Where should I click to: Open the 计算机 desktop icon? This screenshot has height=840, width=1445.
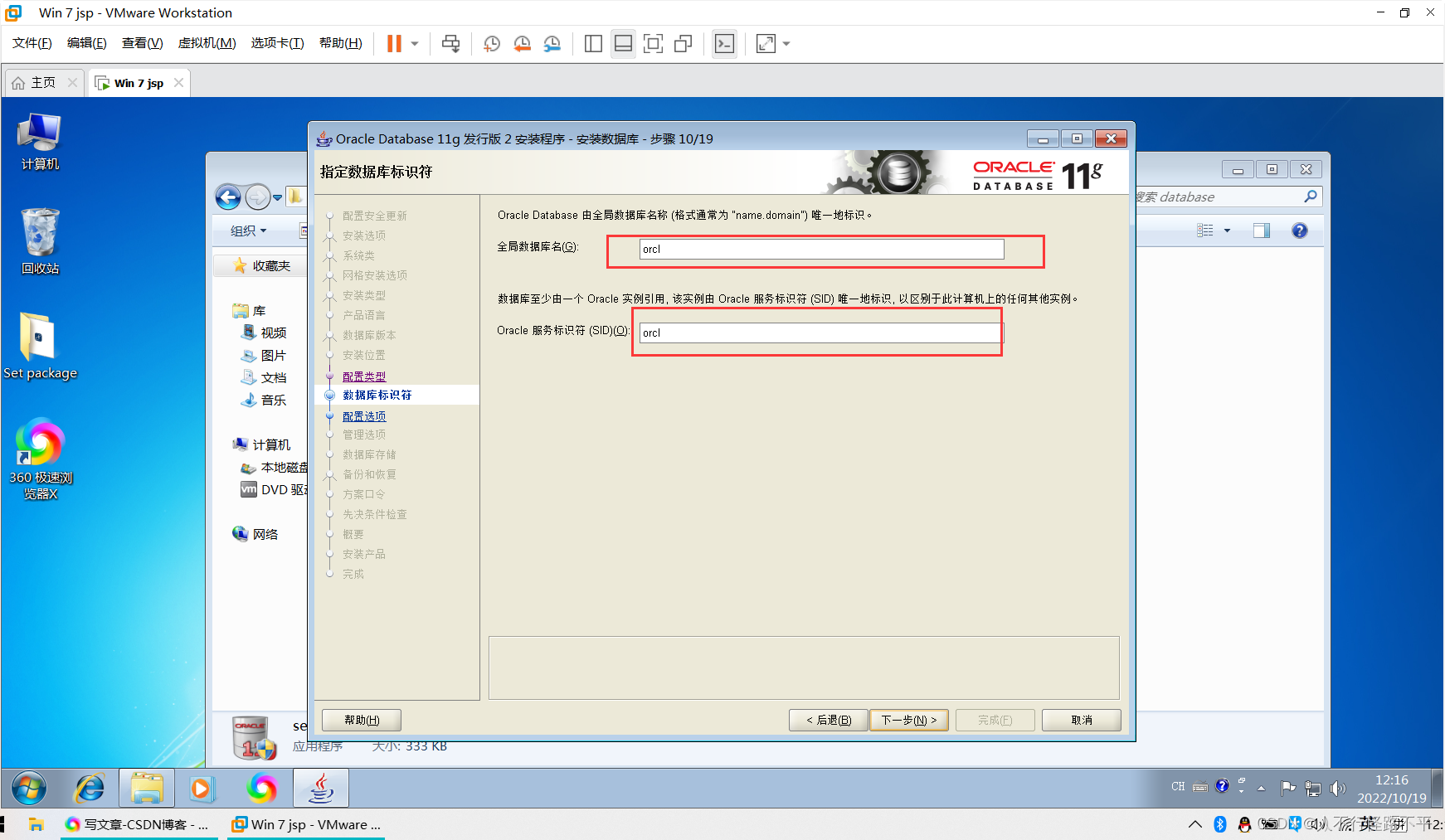coord(40,142)
